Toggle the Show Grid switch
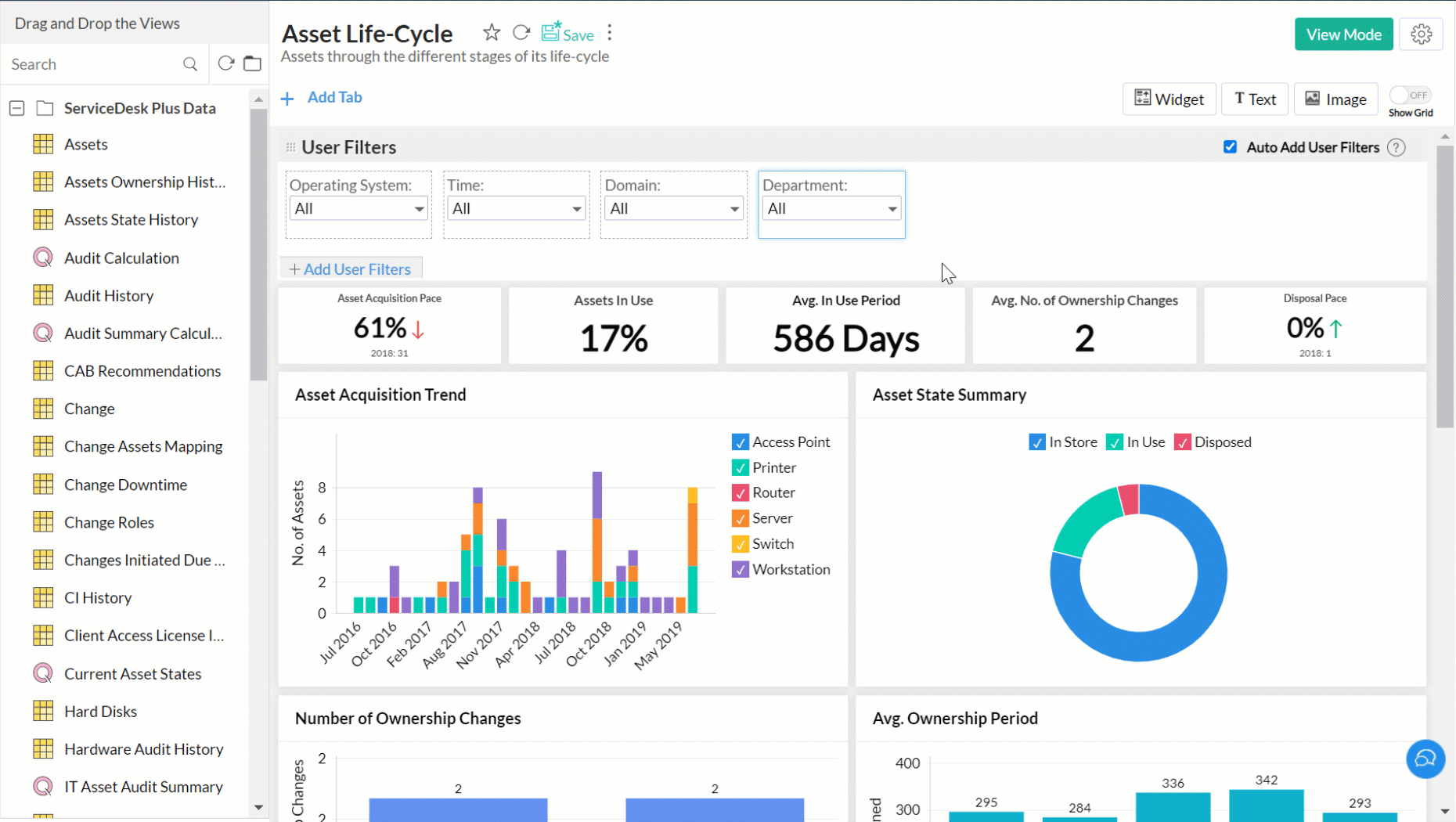Image resolution: width=1456 pixels, height=822 pixels. [1410, 96]
